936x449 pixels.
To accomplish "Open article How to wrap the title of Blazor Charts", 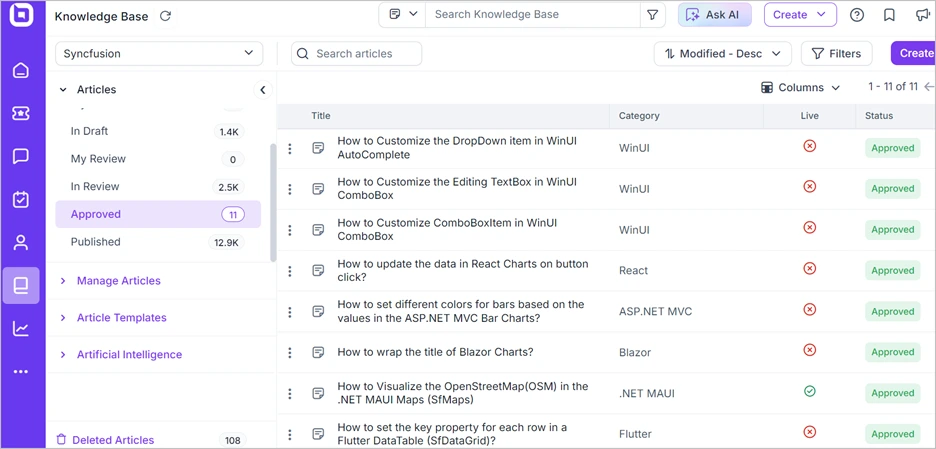I will (435, 352).
